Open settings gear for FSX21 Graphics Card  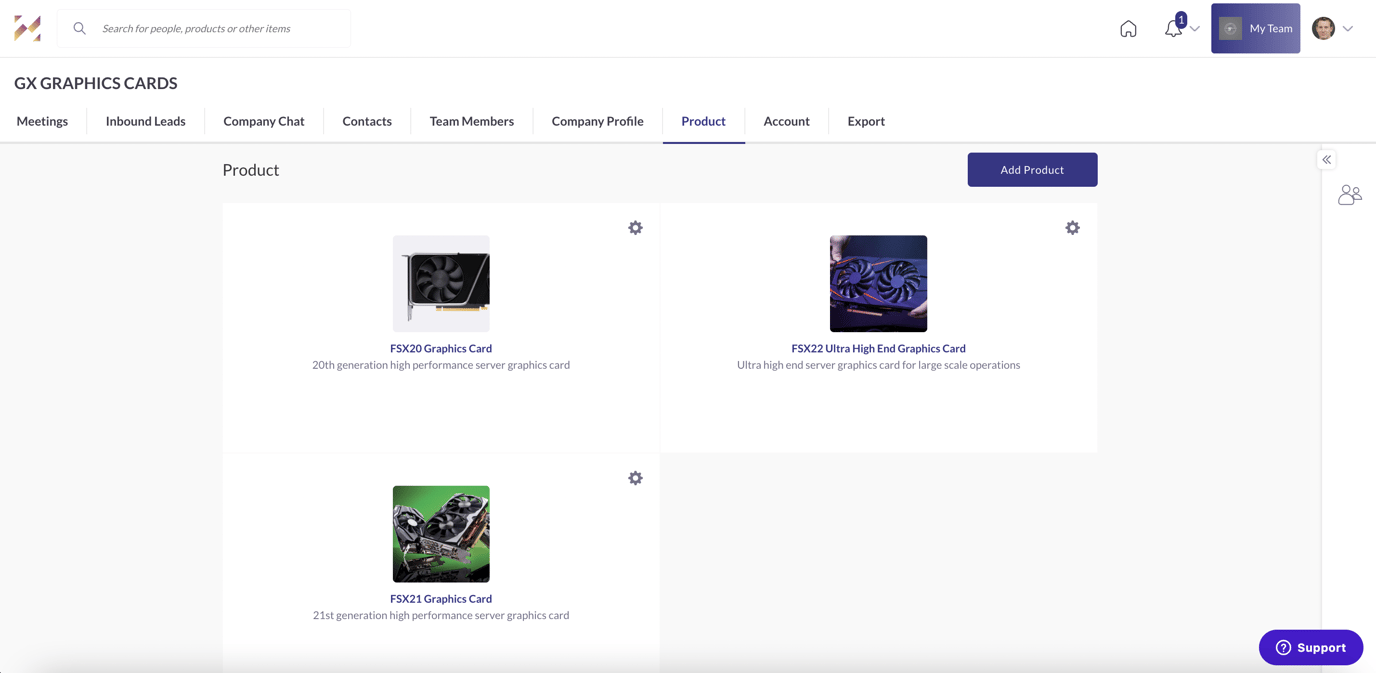(635, 478)
